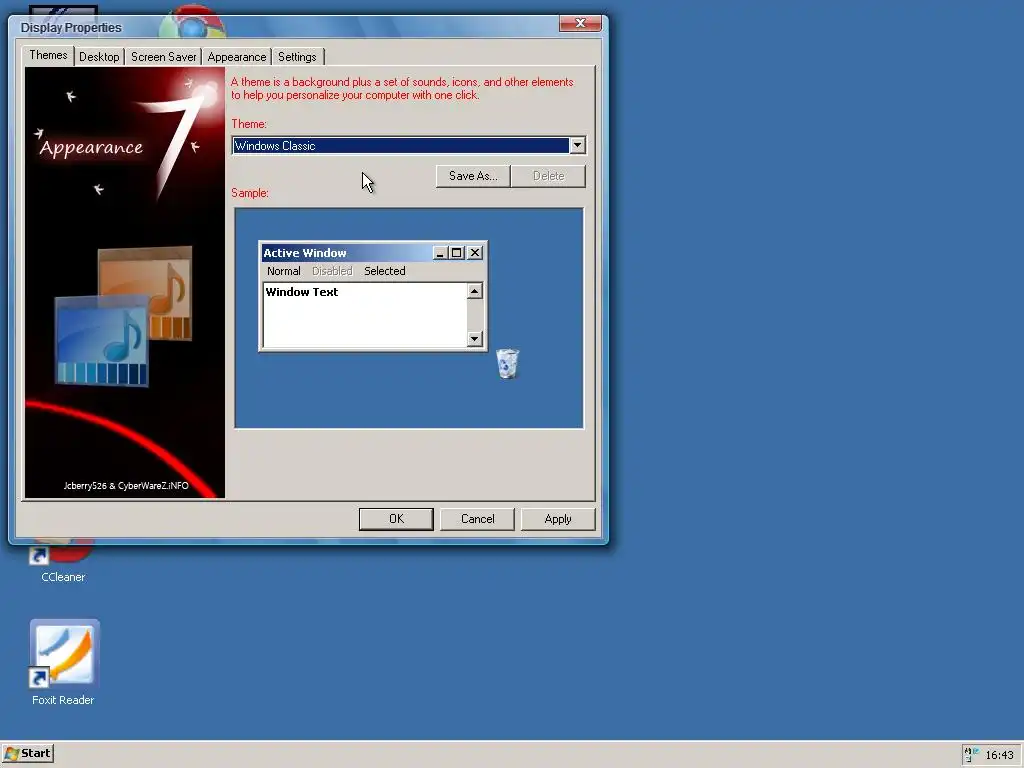Open the Appearance tab
Viewport: 1024px width, 768px height.
[x=236, y=57]
